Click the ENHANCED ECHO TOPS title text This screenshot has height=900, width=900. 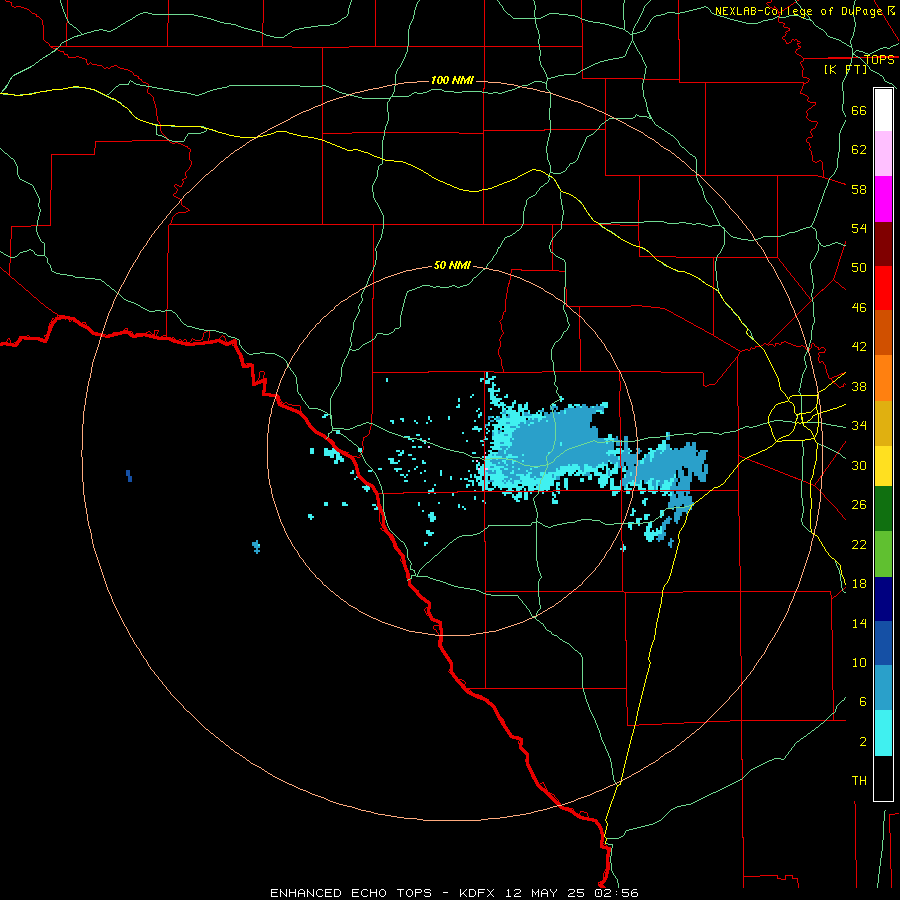coord(351,893)
